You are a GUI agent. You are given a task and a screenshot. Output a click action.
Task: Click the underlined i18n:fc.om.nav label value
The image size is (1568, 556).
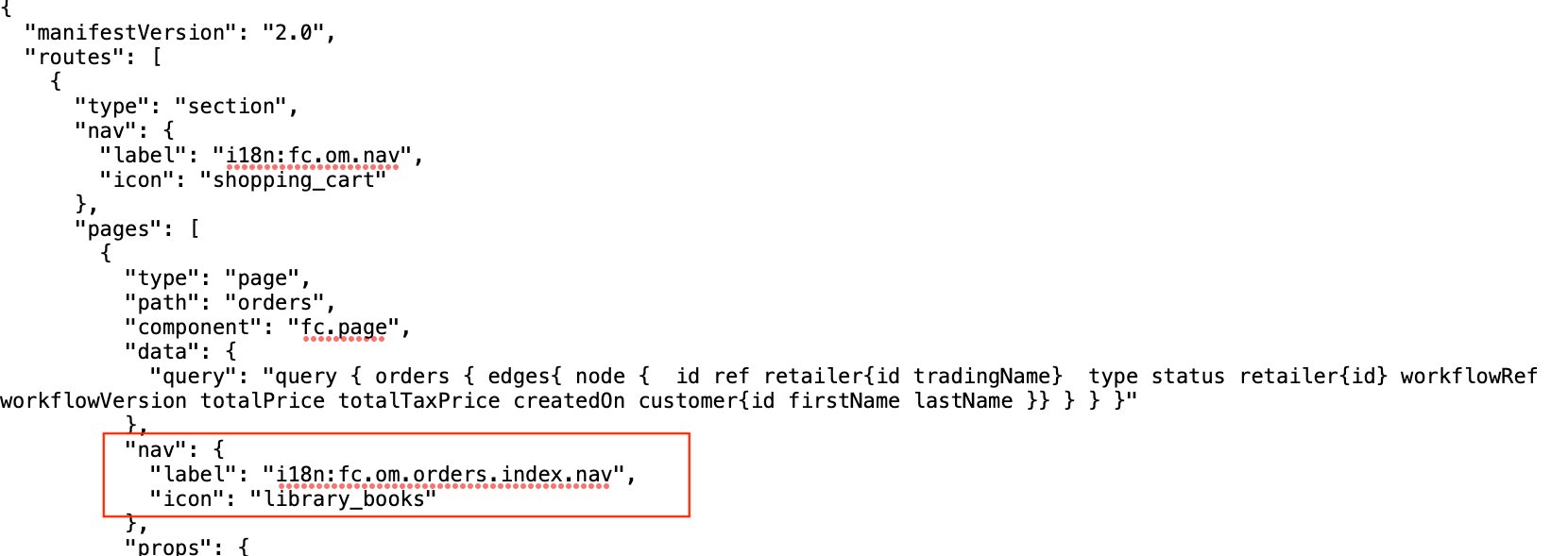[313, 155]
